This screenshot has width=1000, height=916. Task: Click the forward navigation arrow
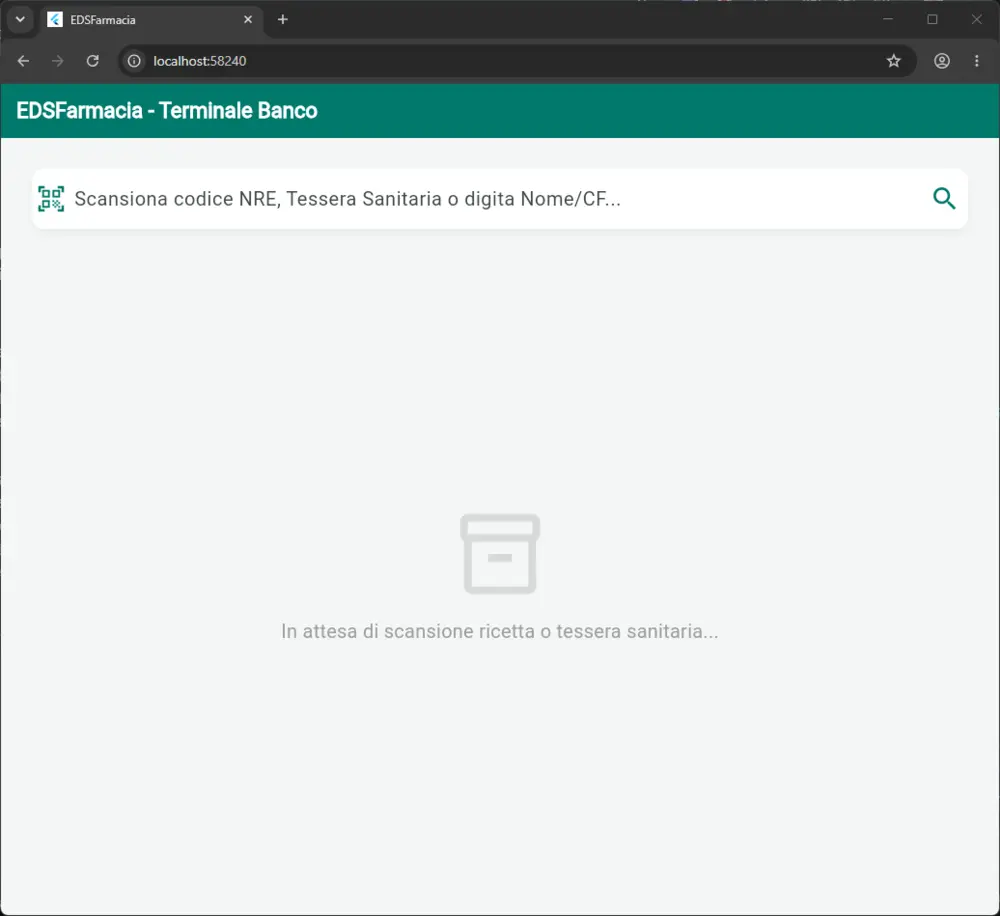point(58,61)
